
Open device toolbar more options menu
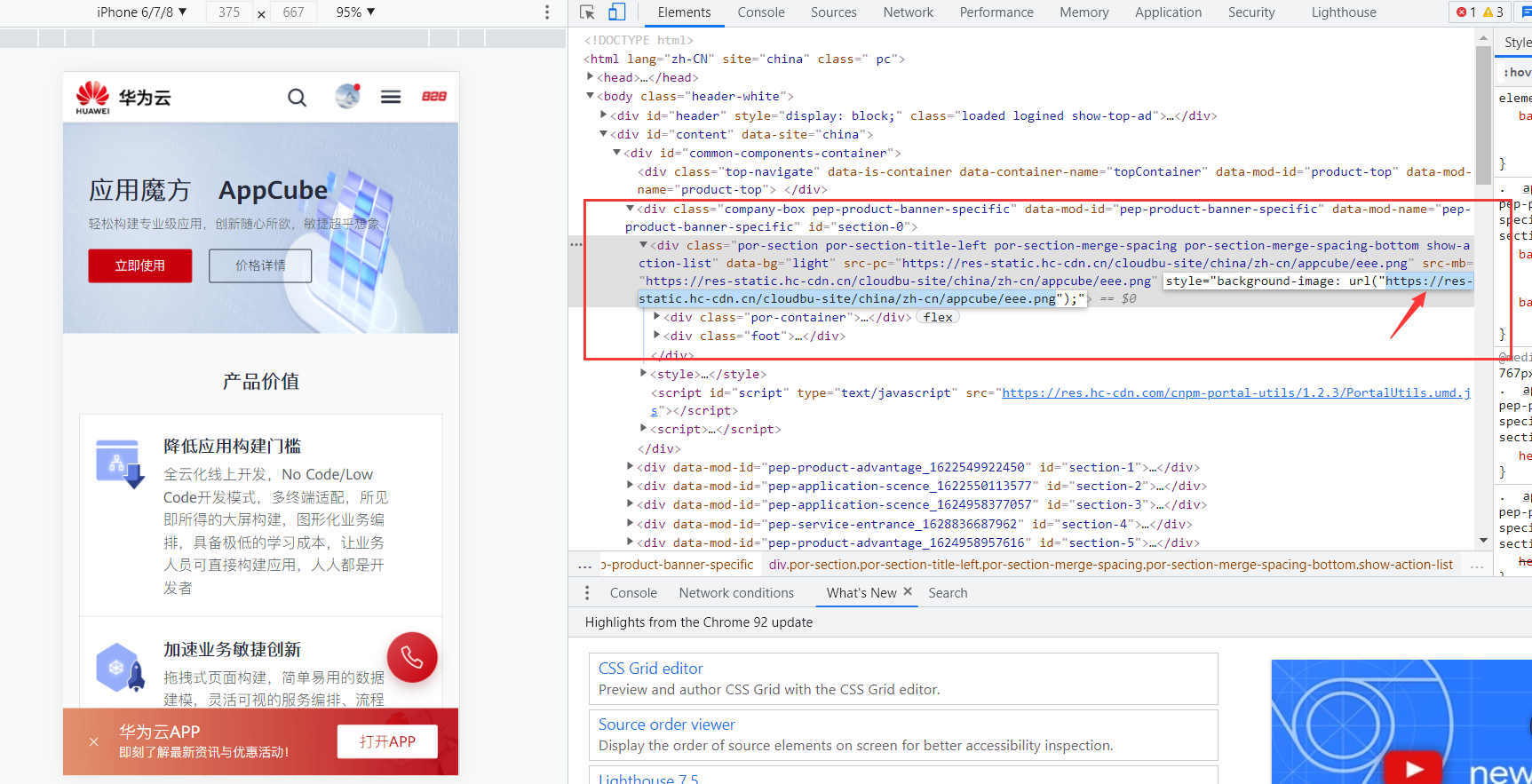(547, 12)
